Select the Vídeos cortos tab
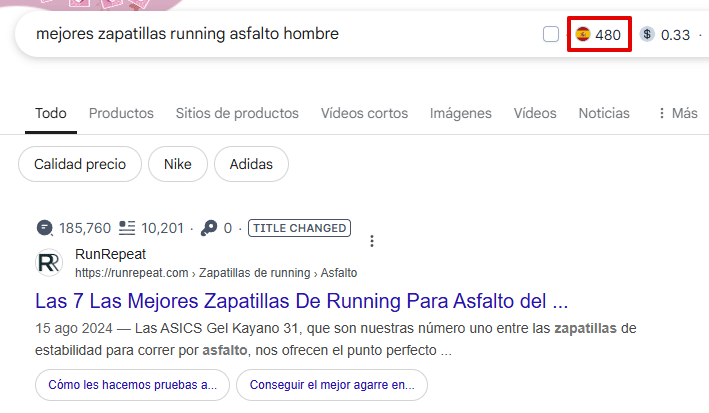709x413 pixels. coord(364,113)
